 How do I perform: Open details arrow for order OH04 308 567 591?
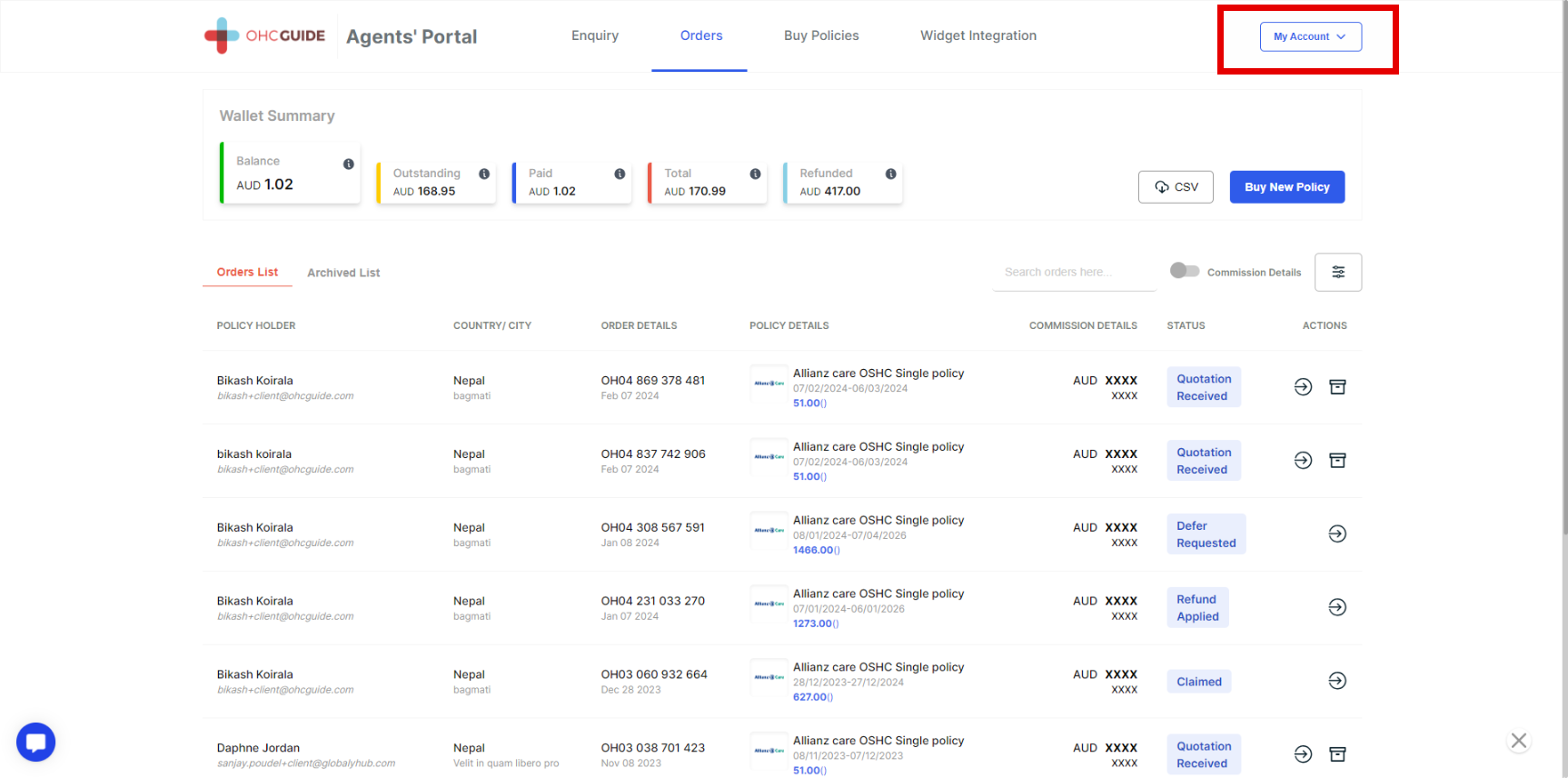tap(1336, 534)
